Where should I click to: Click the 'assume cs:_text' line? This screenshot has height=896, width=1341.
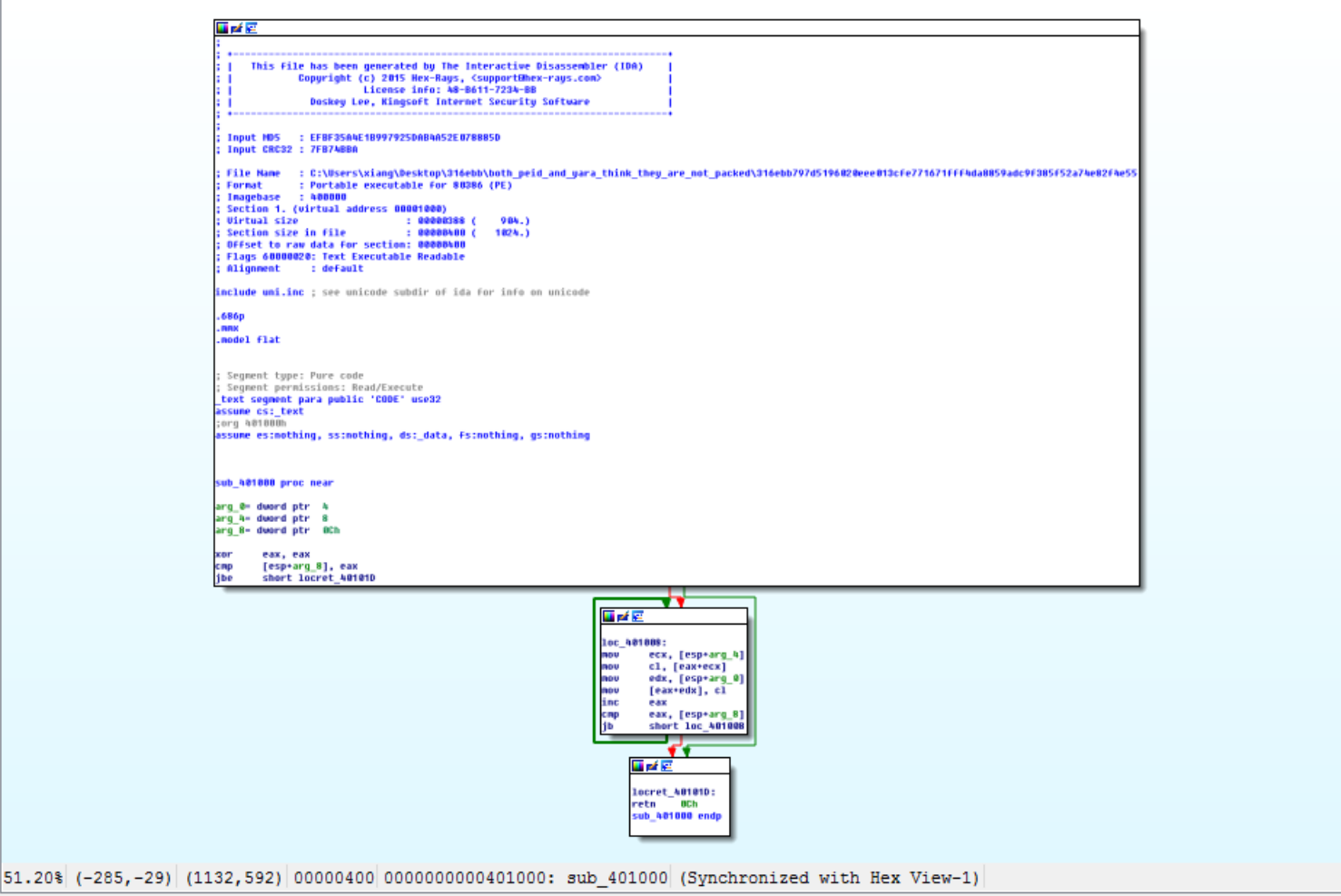[260, 411]
